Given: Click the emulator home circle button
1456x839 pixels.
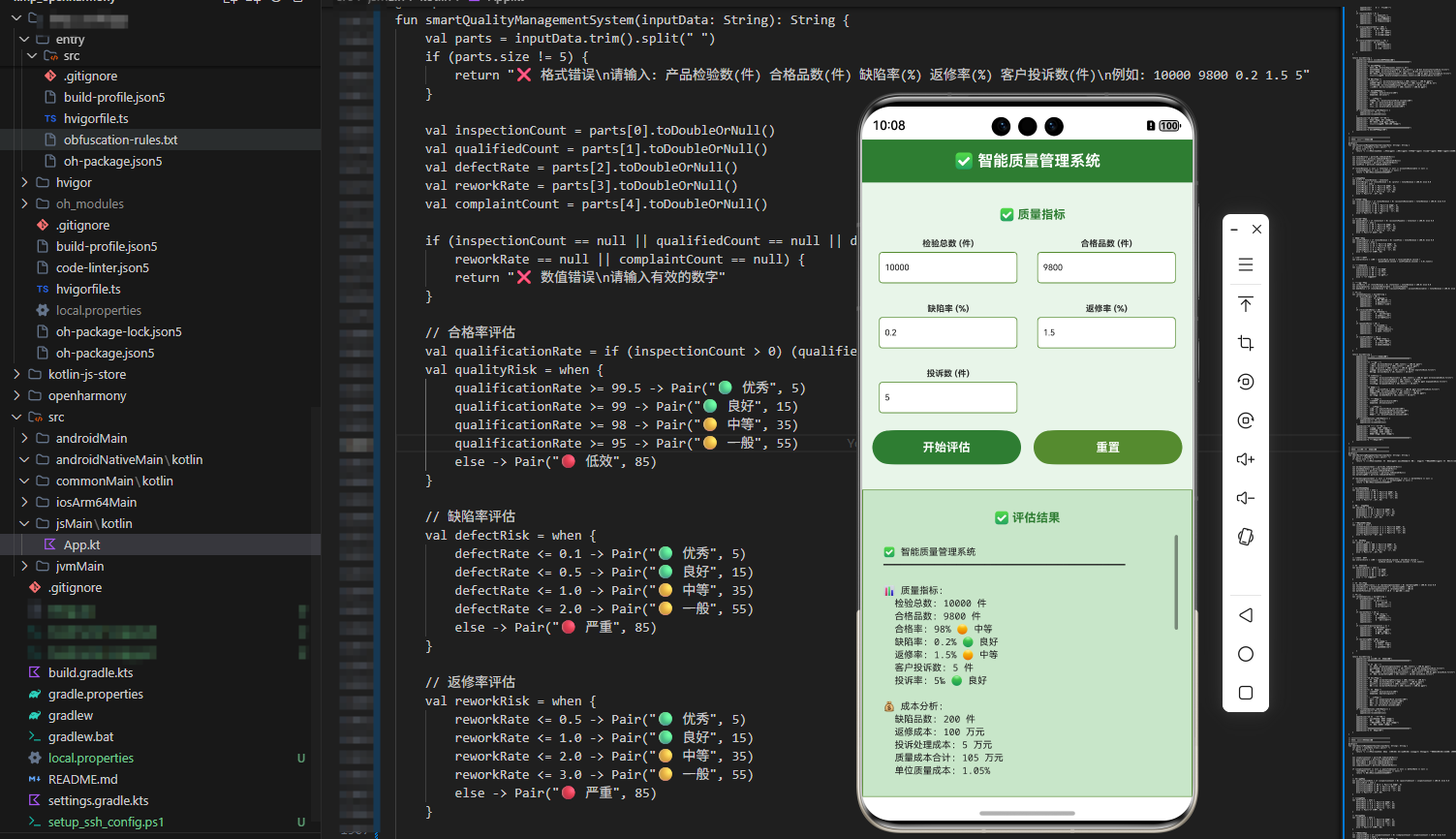Looking at the screenshot, I should tap(1246, 654).
